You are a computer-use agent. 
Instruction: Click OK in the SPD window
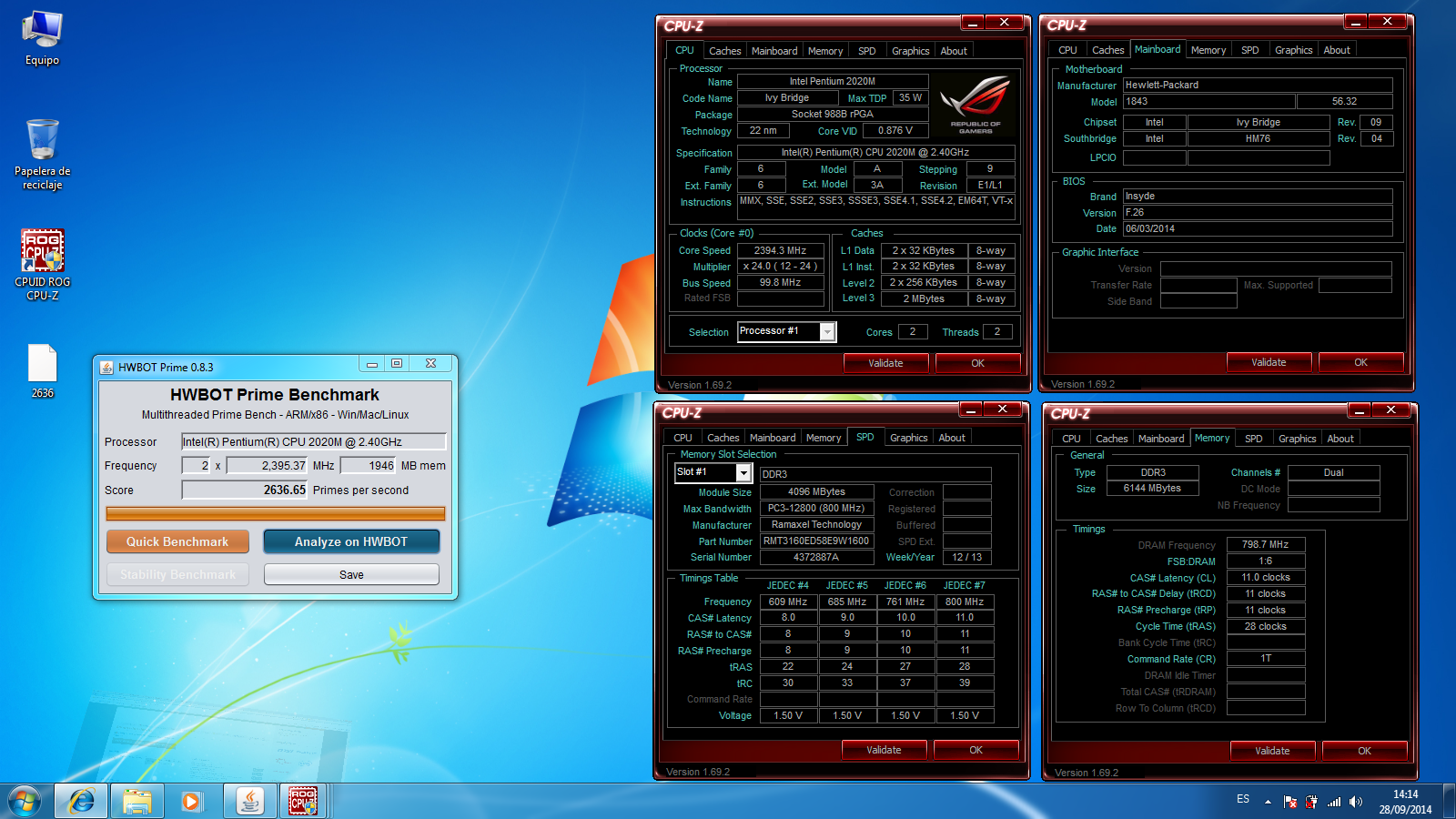click(x=976, y=750)
